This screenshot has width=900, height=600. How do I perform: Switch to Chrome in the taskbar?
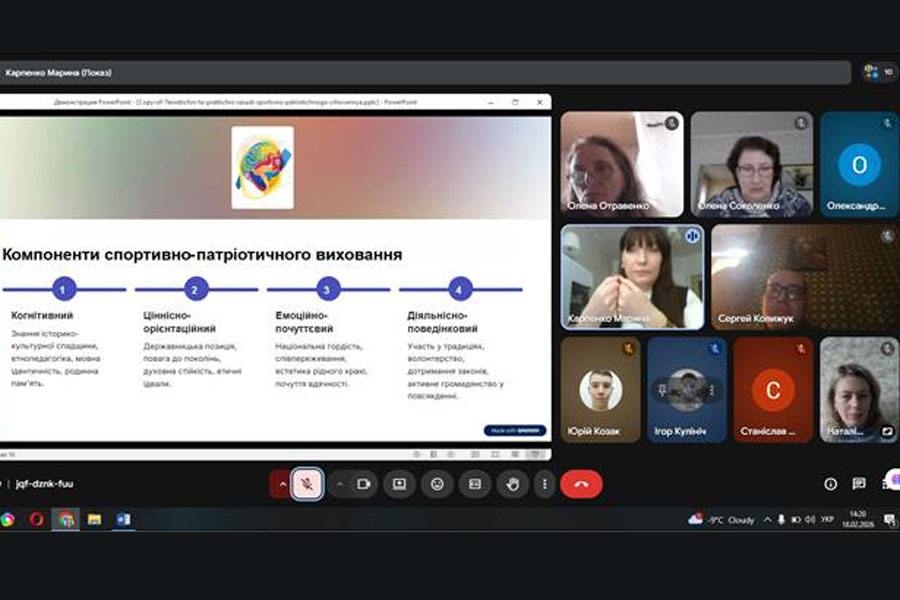pyautogui.click(x=65, y=520)
